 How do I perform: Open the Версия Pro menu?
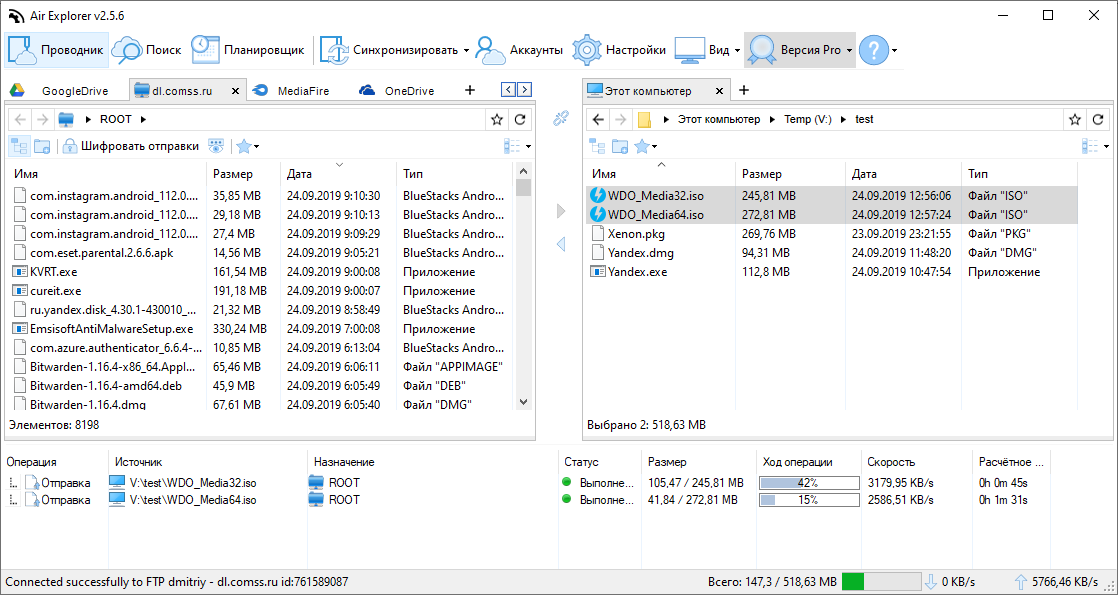799,50
